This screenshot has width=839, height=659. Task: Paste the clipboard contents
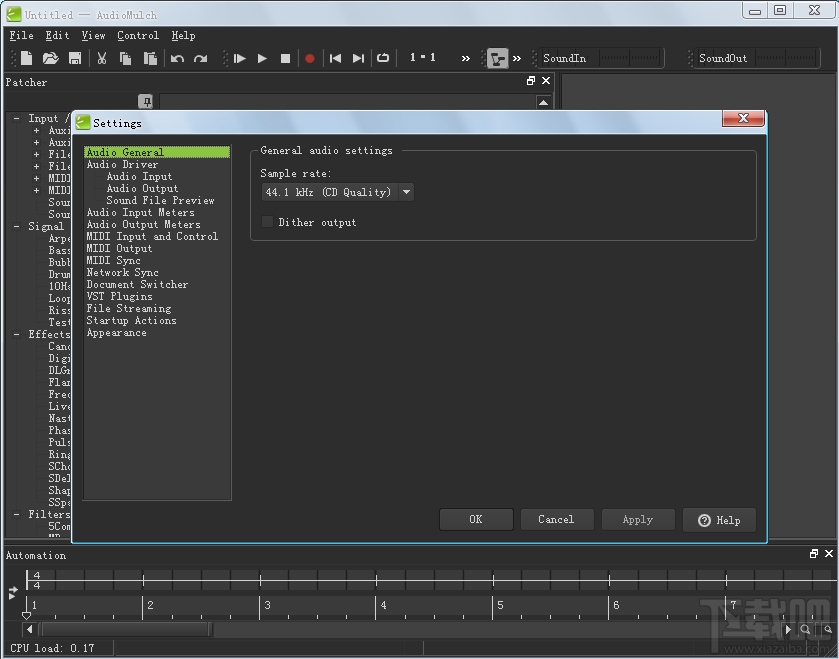(151, 58)
